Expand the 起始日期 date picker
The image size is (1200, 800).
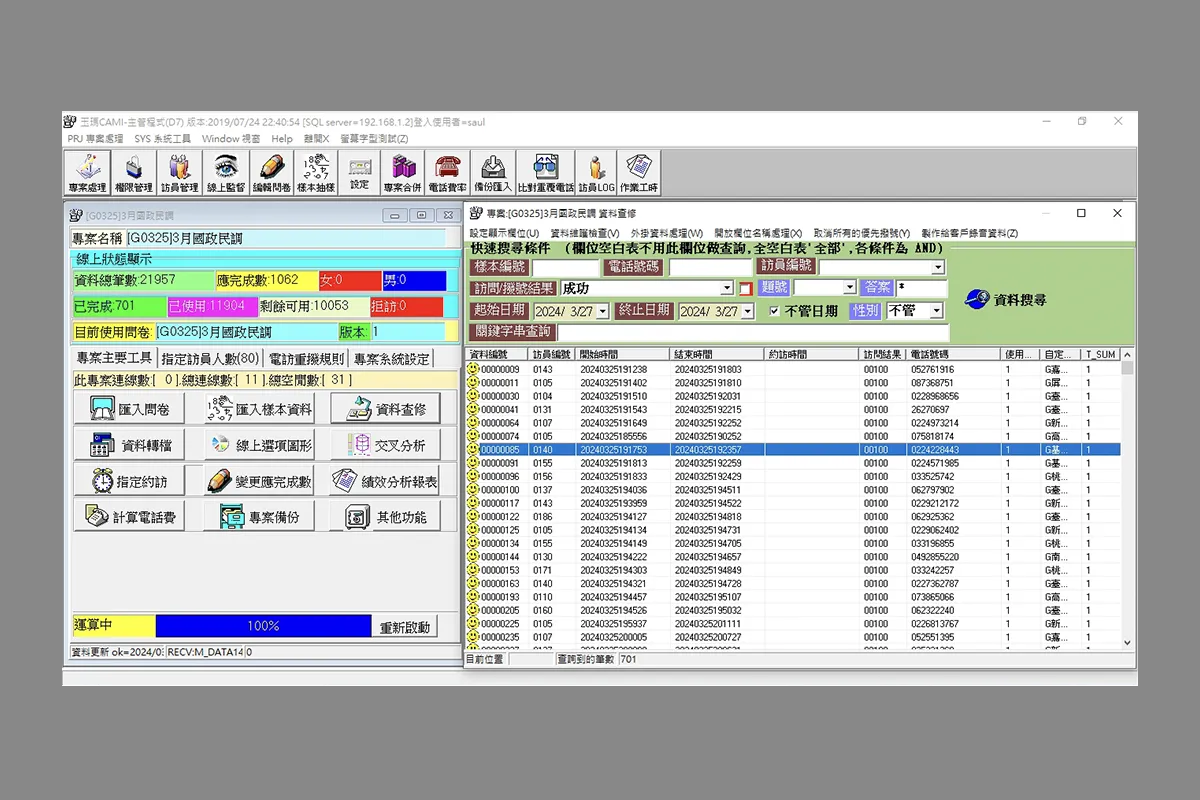602,312
